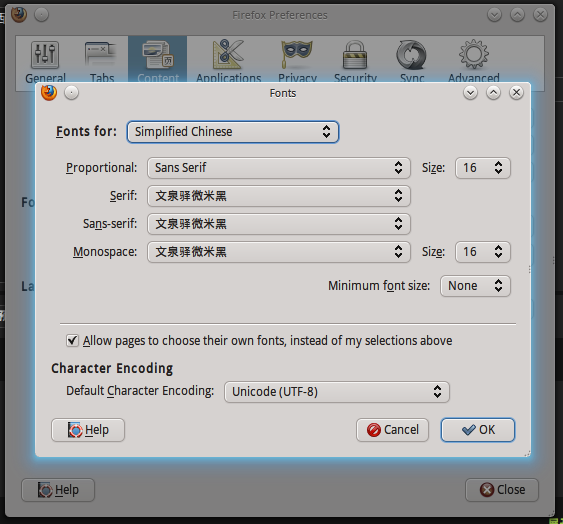563x524 pixels.
Task: Minimize the Firefox Preferences window
Action: click(x=494, y=15)
